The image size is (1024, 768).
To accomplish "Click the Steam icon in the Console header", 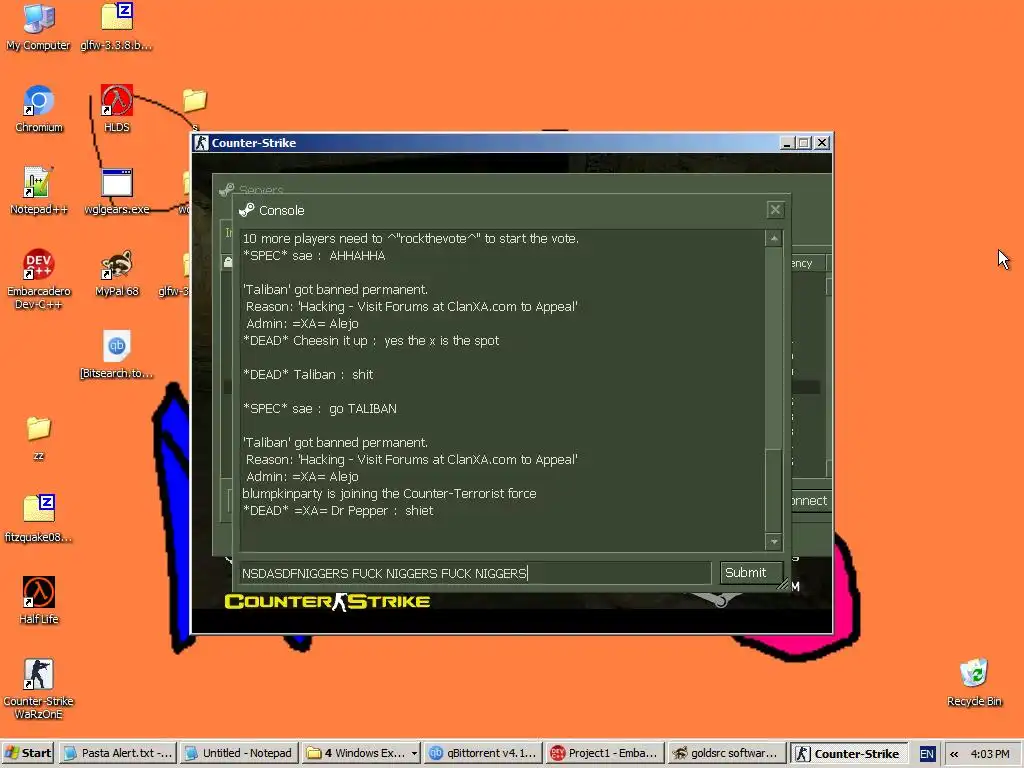I will (246, 210).
